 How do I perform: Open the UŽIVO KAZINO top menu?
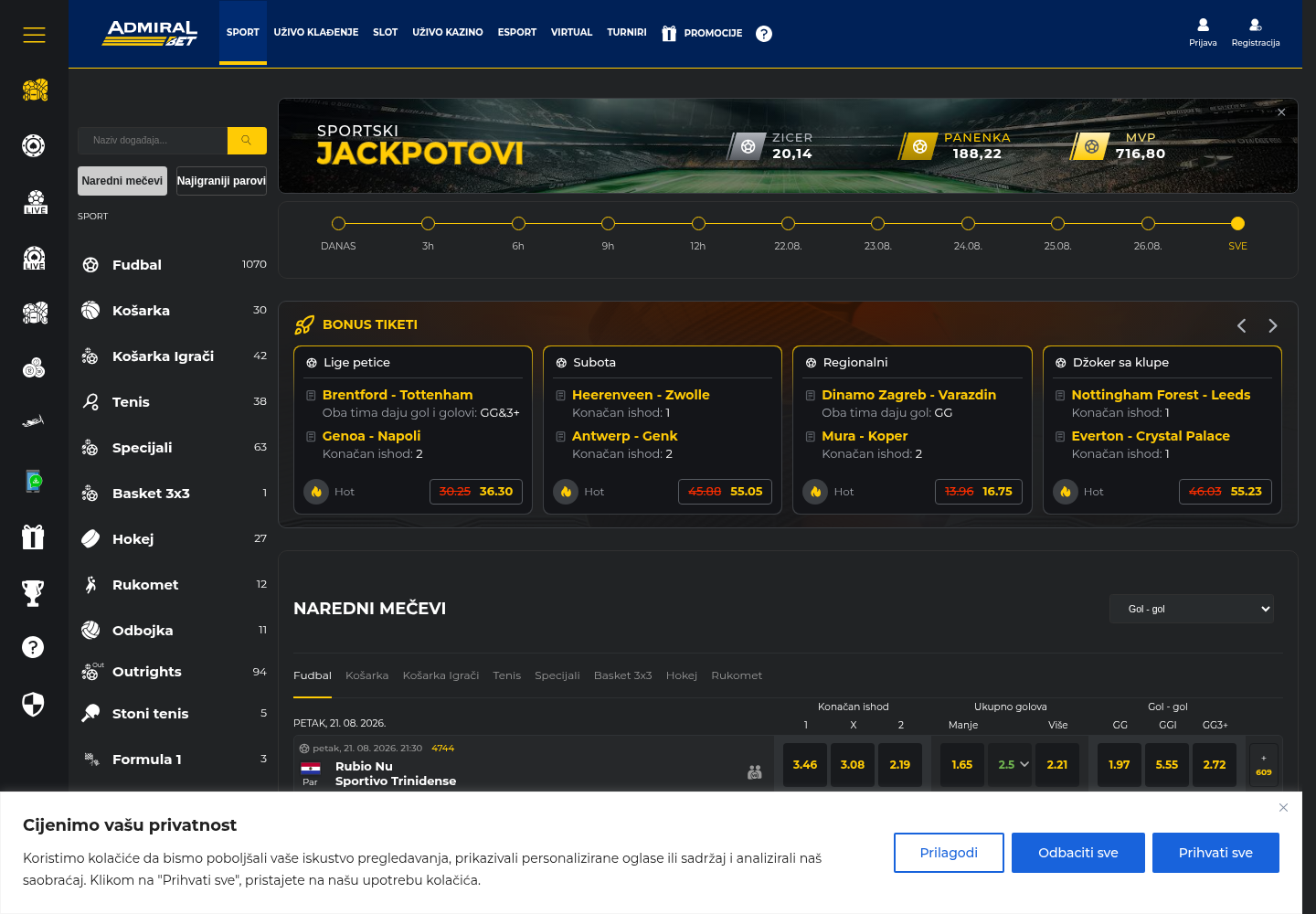pos(448,33)
